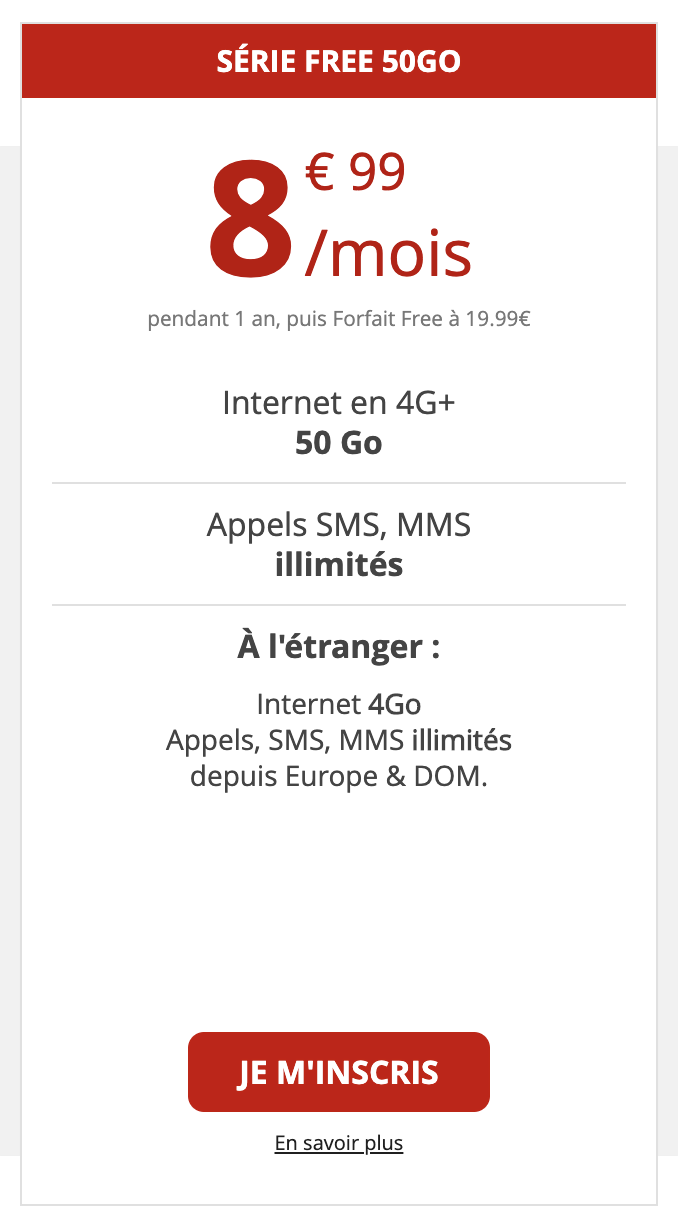This screenshot has height=1220, width=678.
Task: Select the bold illimités text
Action: (338, 564)
